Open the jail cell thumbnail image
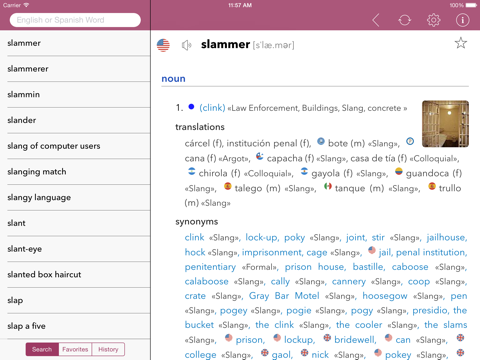Image resolution: width=480 pixels, height=360 pixels. point(445,124)
